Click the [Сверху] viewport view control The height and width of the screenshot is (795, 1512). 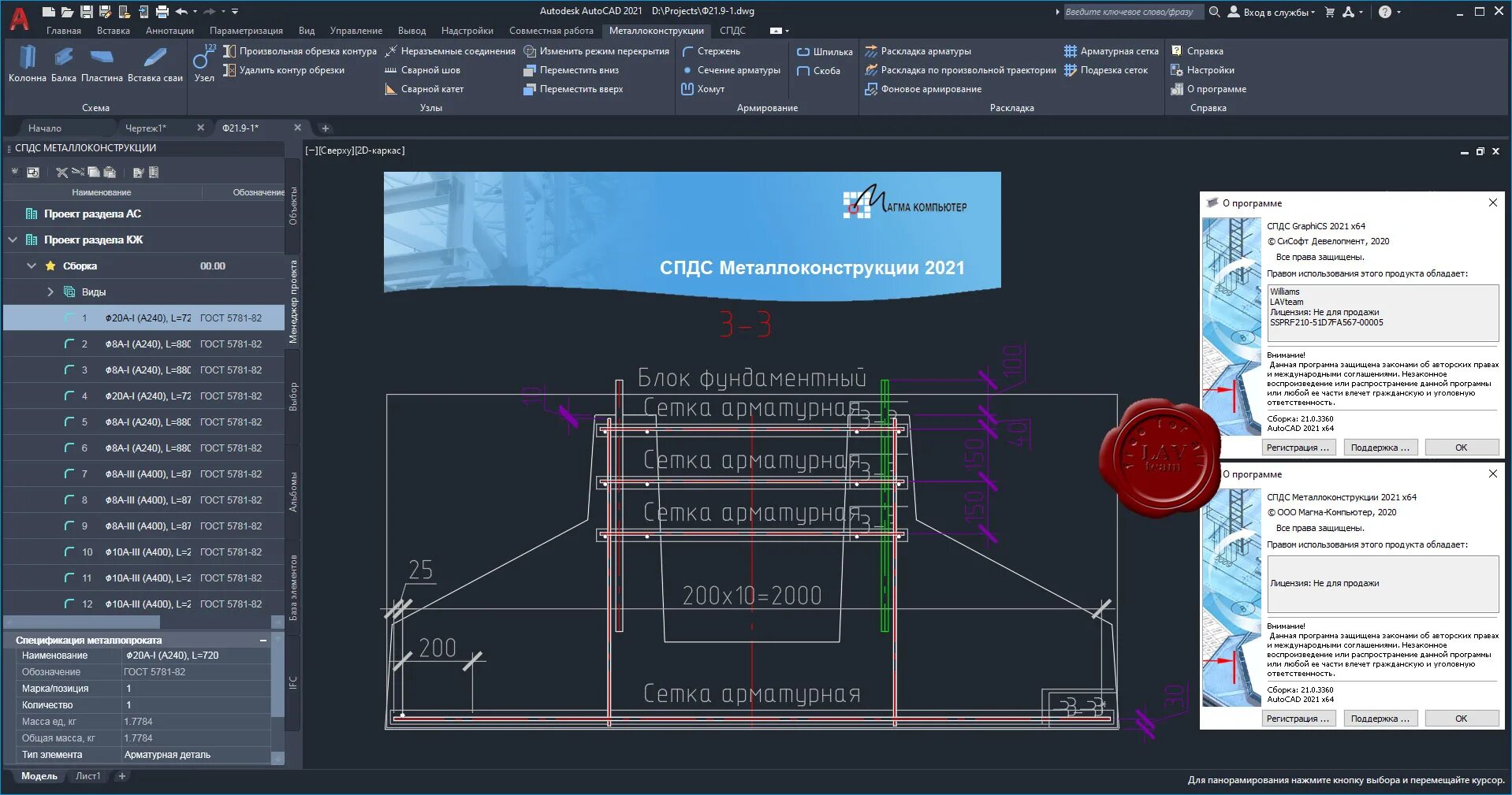pos(335,150)
